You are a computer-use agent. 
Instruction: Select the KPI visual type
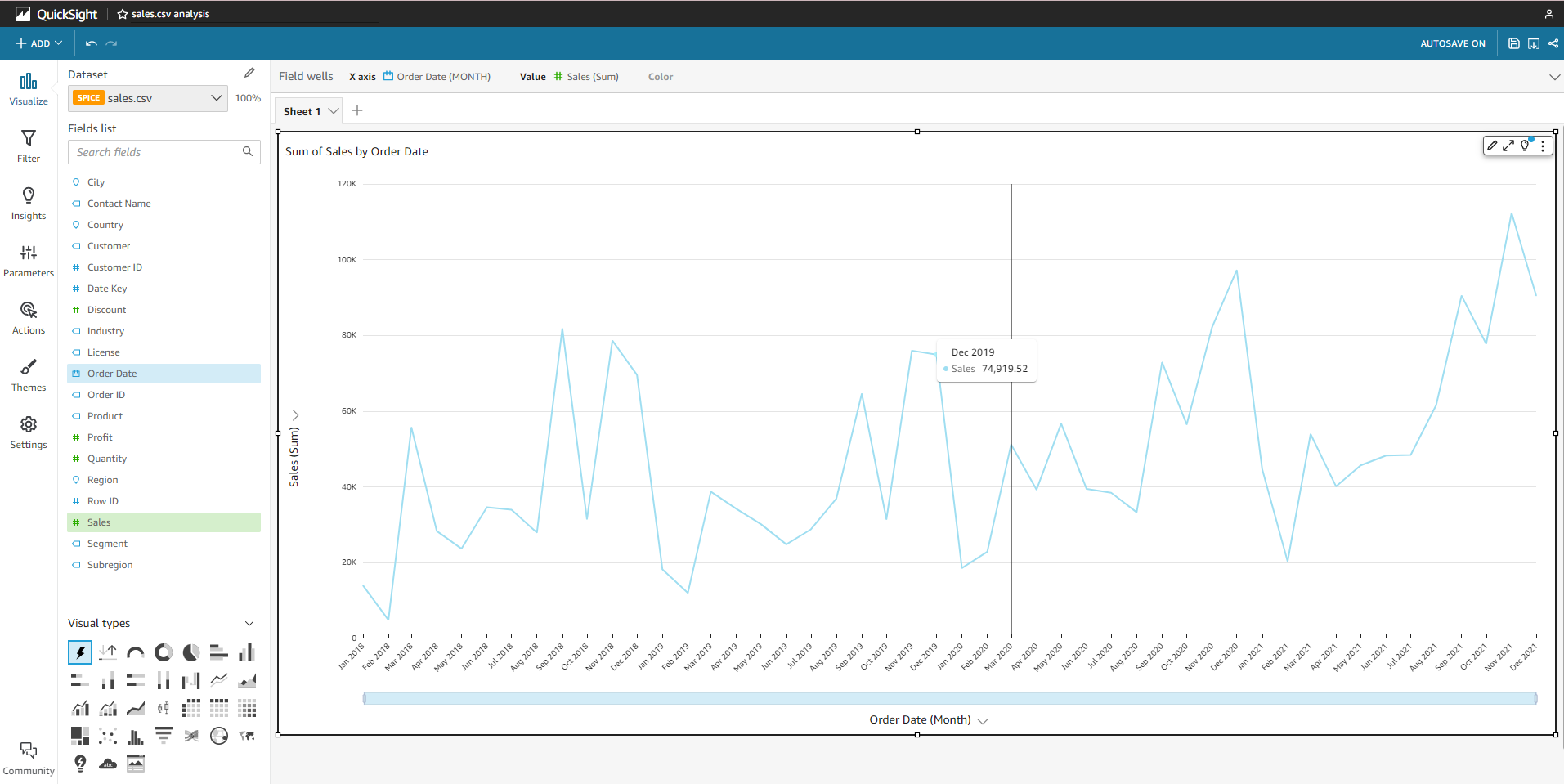[x=108, y=652]
